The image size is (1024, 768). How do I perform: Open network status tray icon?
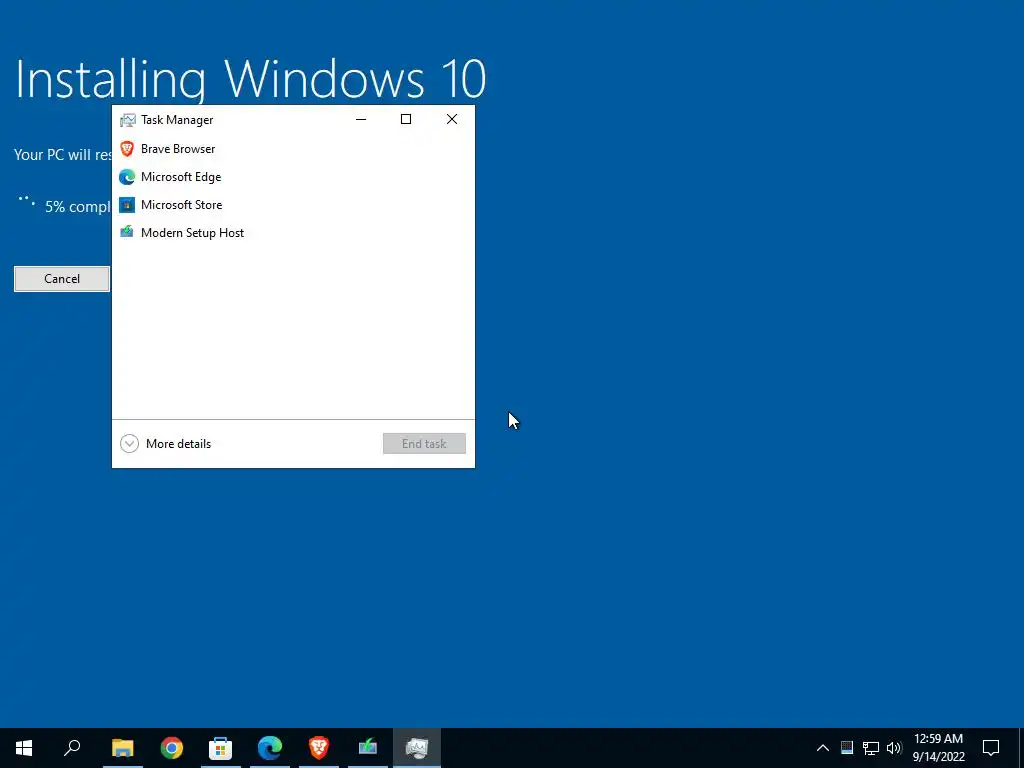point(871,748)
